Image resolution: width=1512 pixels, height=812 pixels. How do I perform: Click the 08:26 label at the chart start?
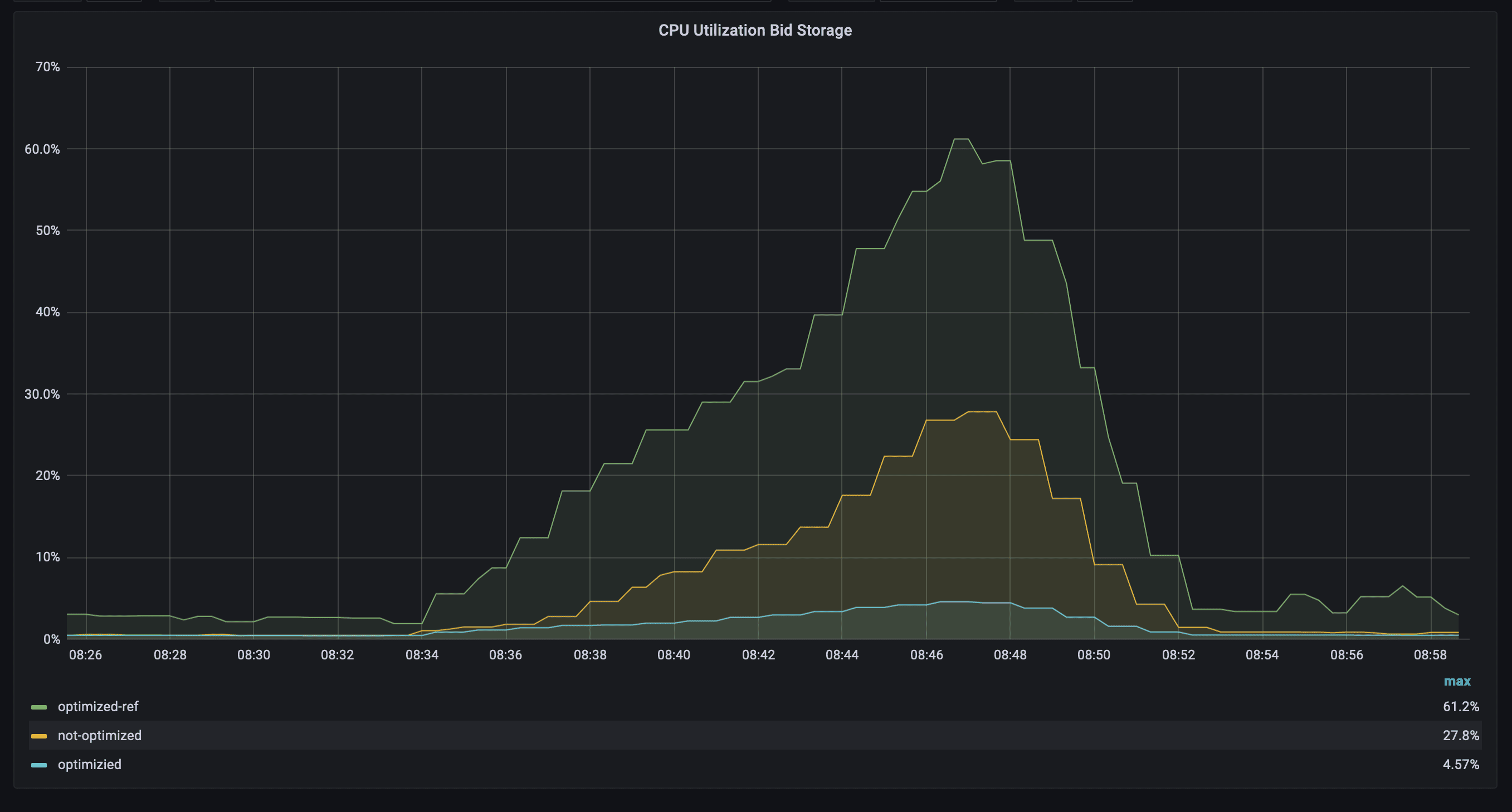[86, 655]
